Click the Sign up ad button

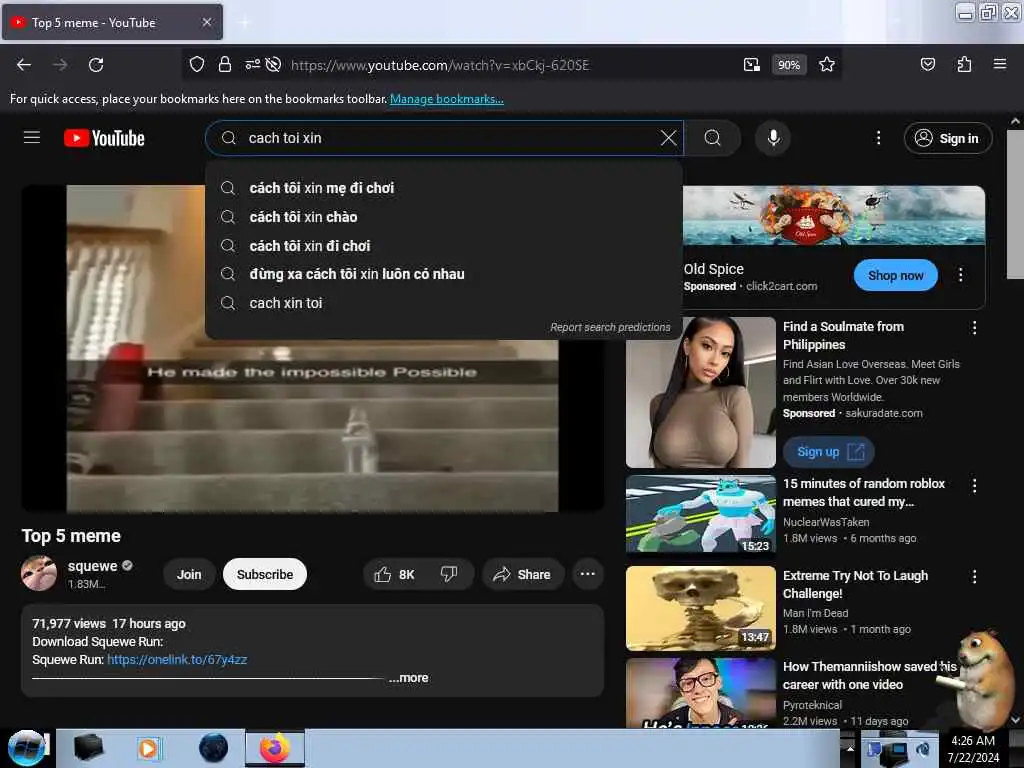click(x=829, y=452)
